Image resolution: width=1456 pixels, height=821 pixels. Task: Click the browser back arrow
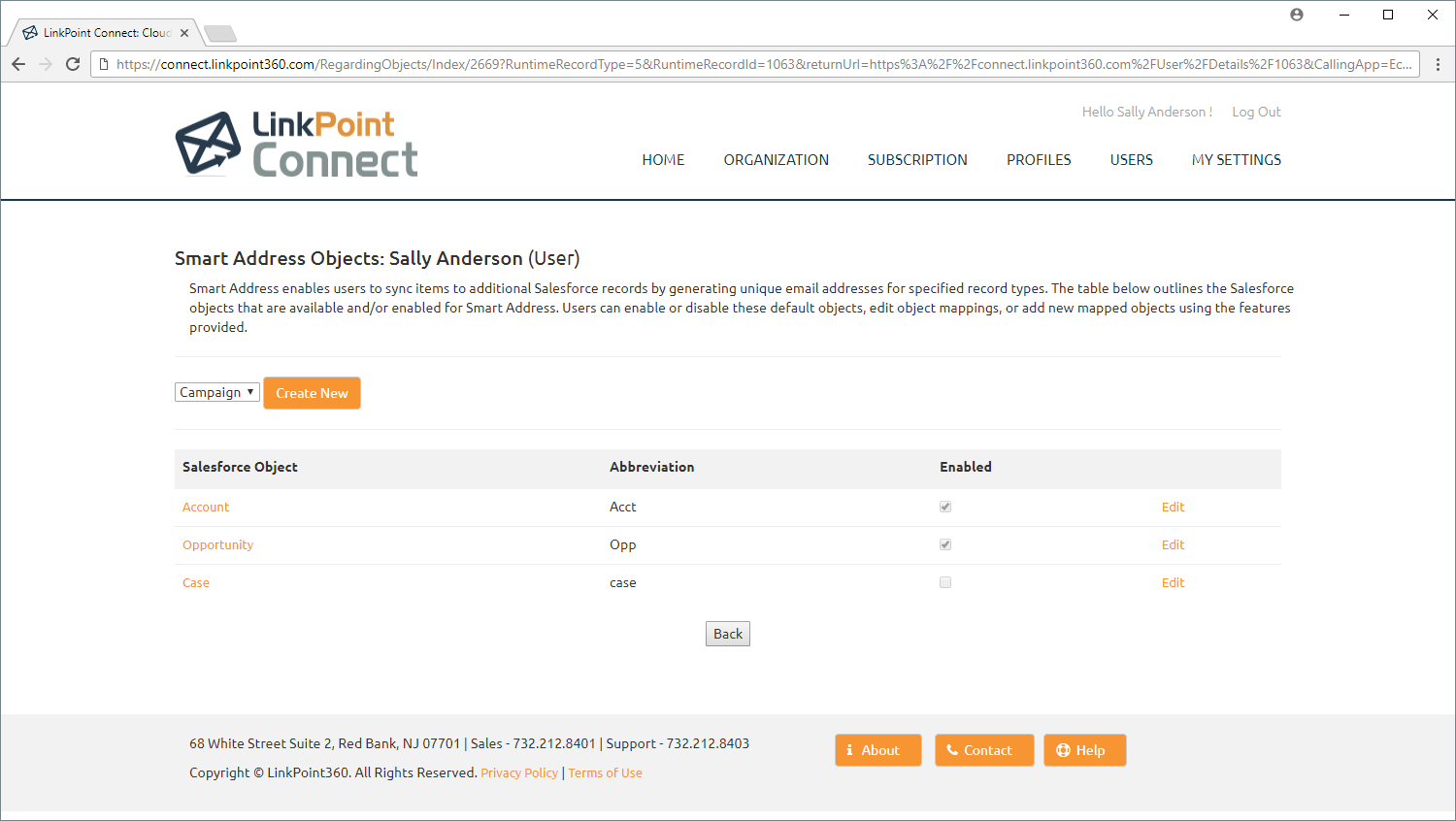(x=18, y=64)
